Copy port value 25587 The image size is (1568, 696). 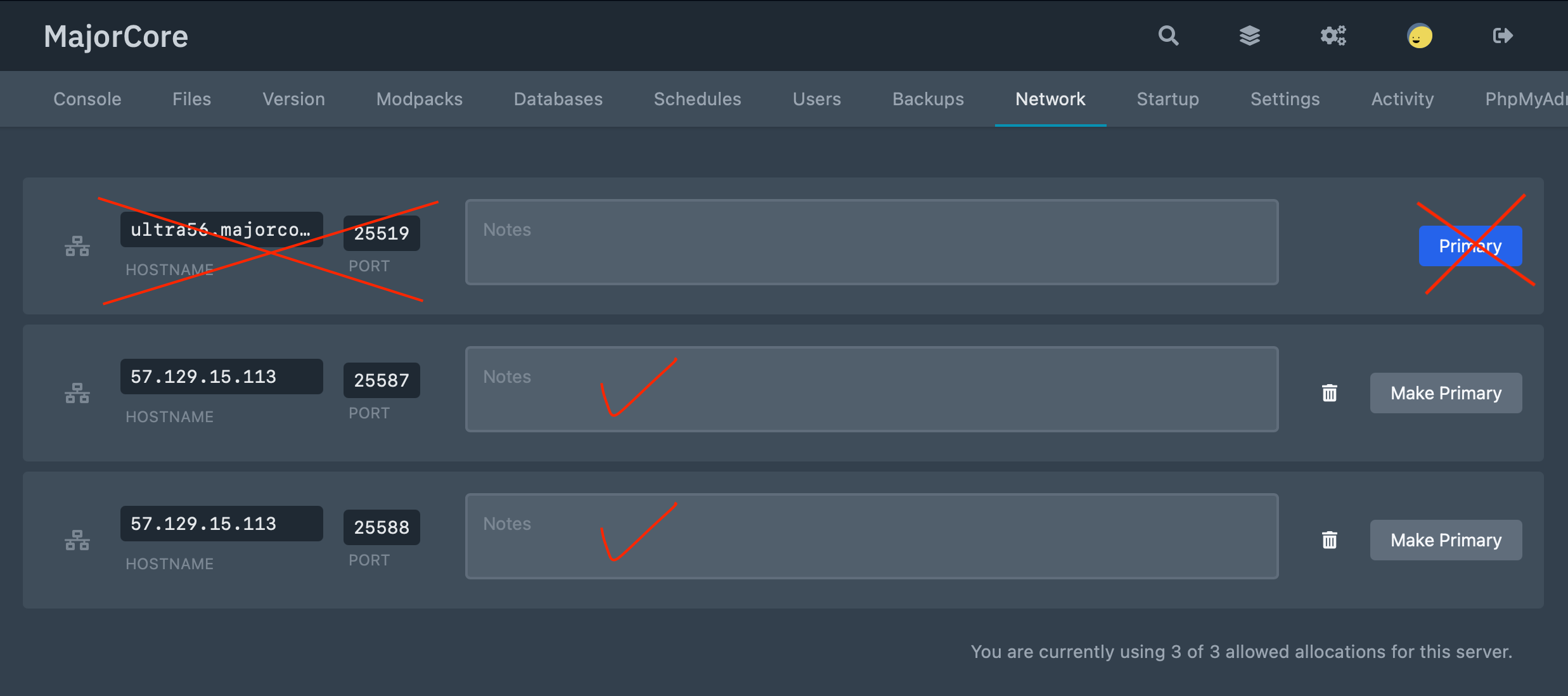click(x=382, y=380)
